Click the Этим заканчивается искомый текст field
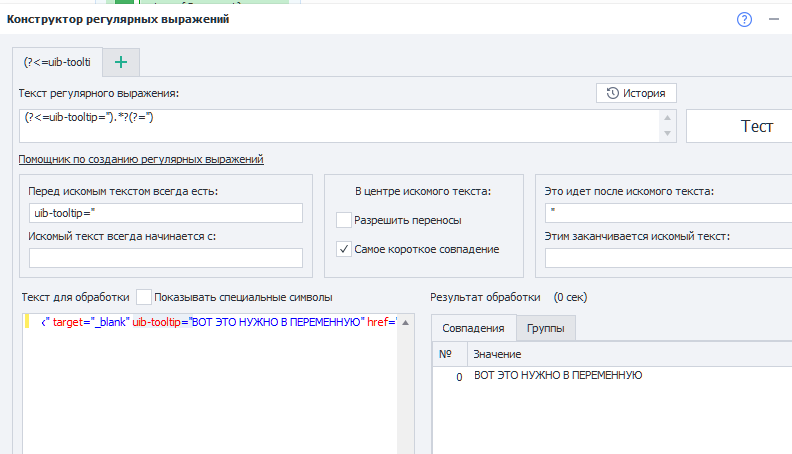 point(665,258)
